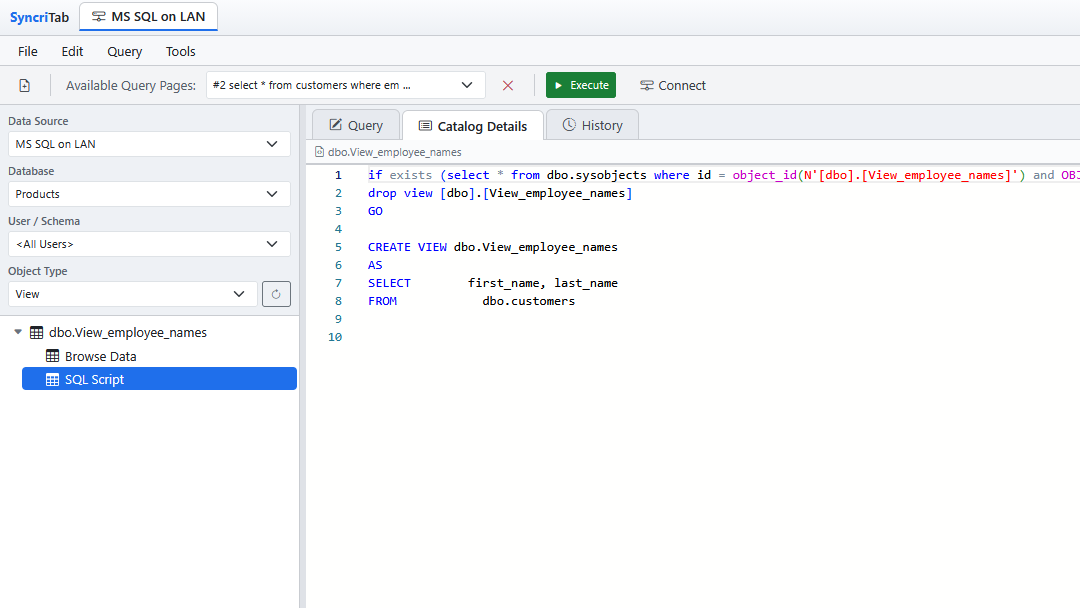The height and width of the screenshot is (608, 1080).
Task: Click the table icon beside dbo.View_employee_names
Action: tap(37, 333)
